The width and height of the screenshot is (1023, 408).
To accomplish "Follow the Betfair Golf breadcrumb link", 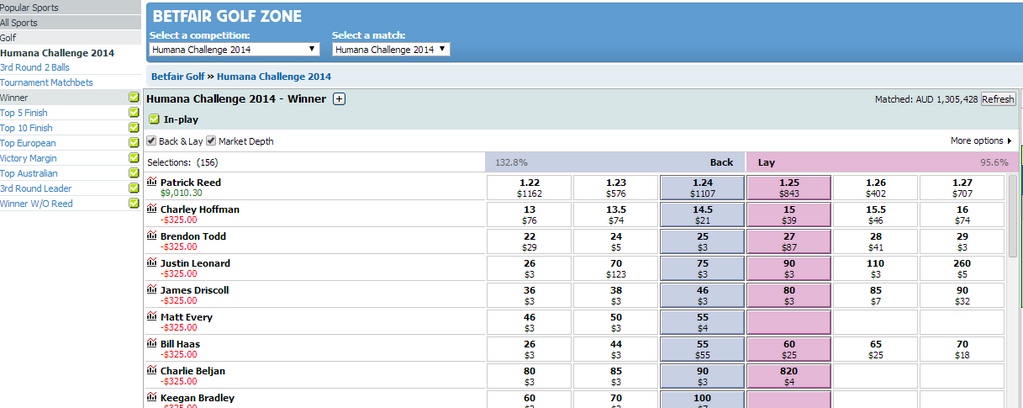I will [x=178, y=76].
